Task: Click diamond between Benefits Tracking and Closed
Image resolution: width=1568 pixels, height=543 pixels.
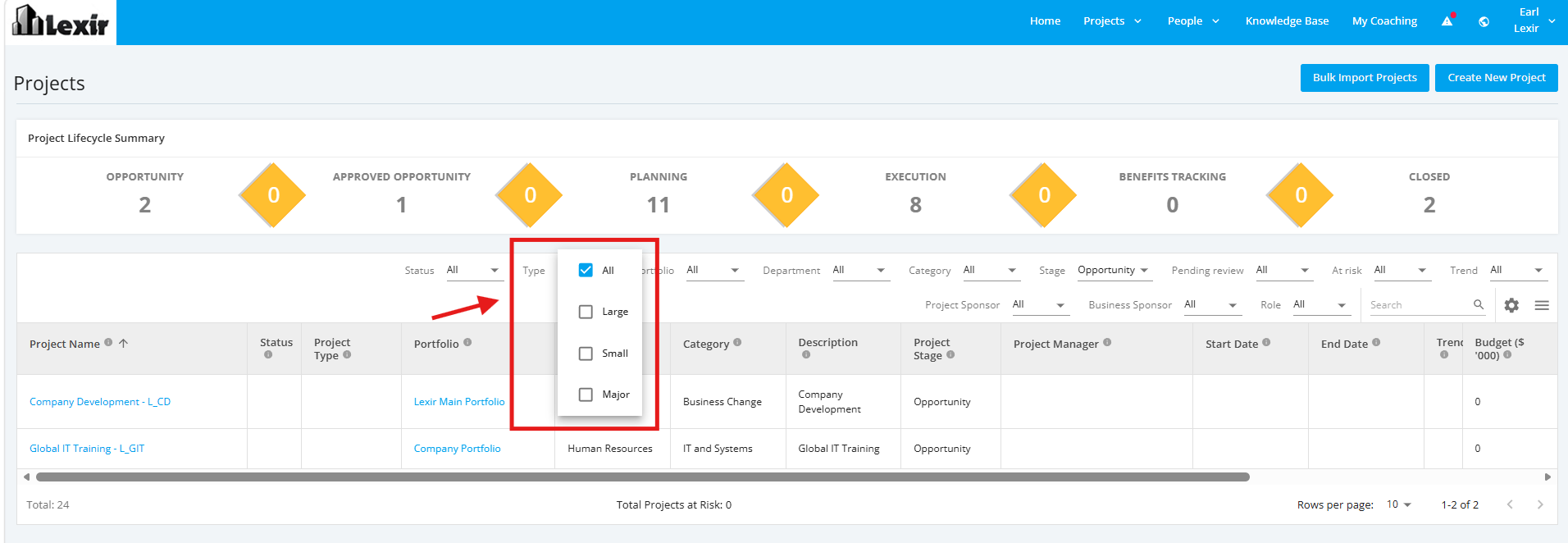Action: pyautogui.click(x=1301, y=195)
